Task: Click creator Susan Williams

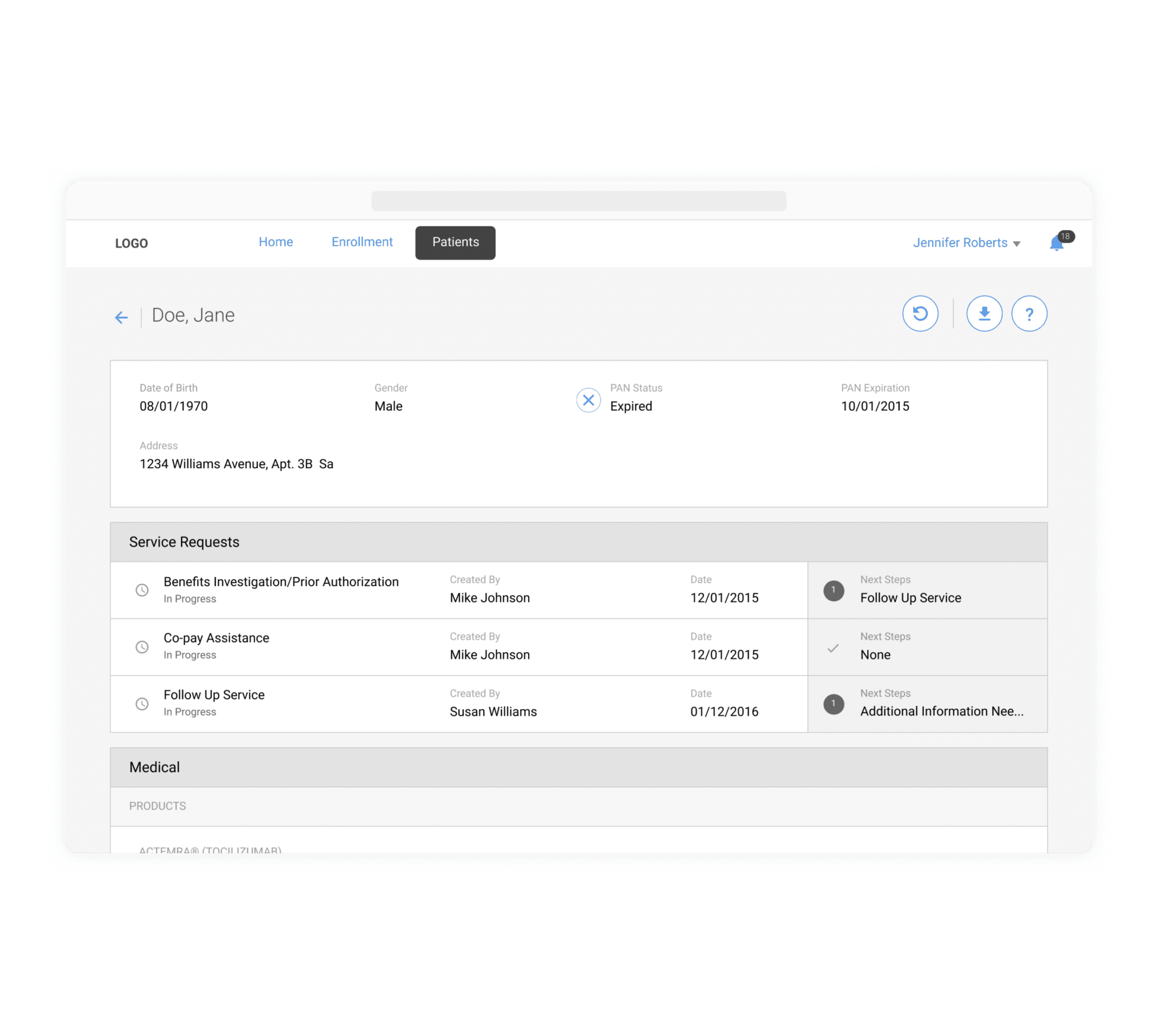Action: [493, 712]
